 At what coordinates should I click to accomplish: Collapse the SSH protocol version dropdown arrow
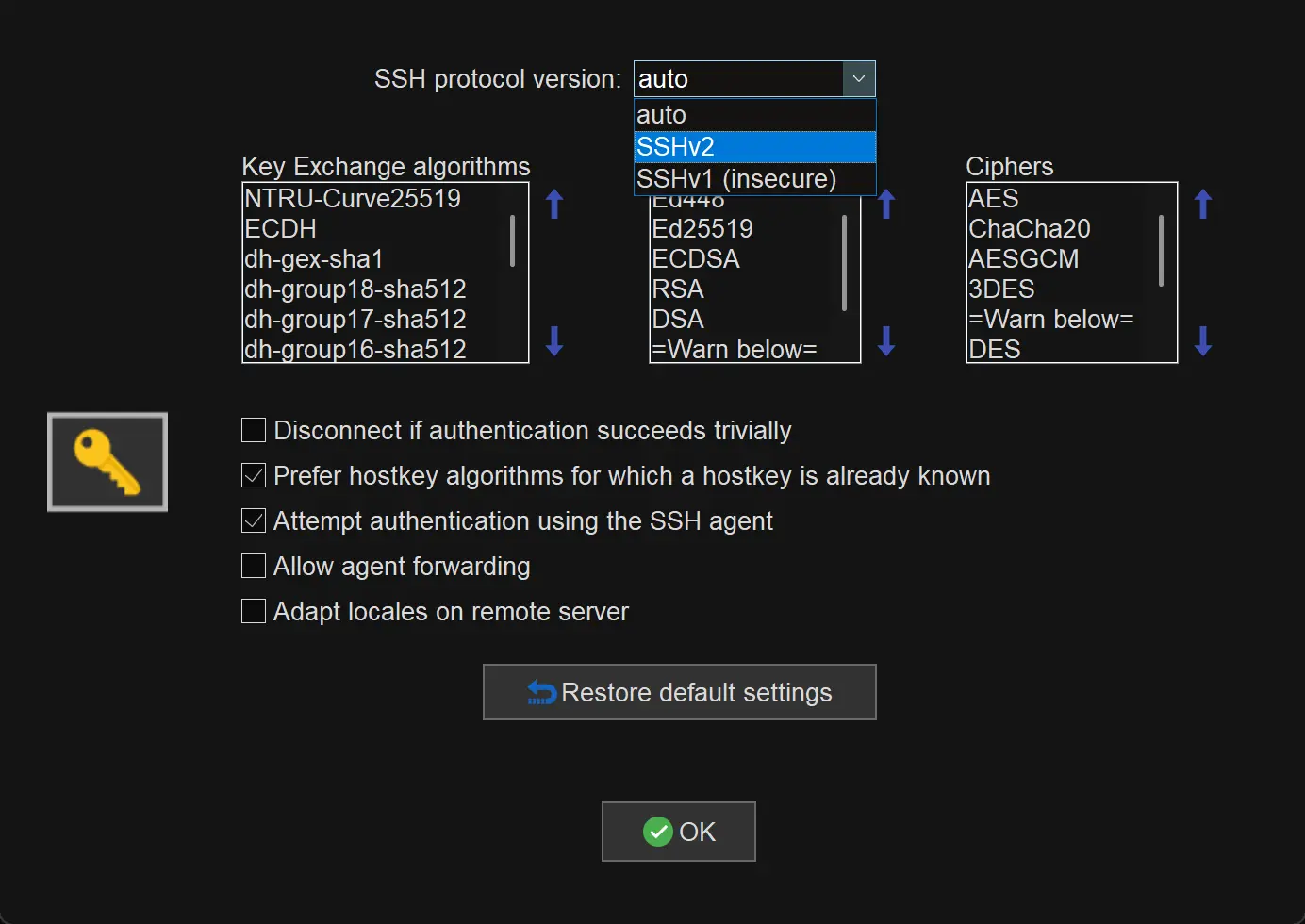858,79
